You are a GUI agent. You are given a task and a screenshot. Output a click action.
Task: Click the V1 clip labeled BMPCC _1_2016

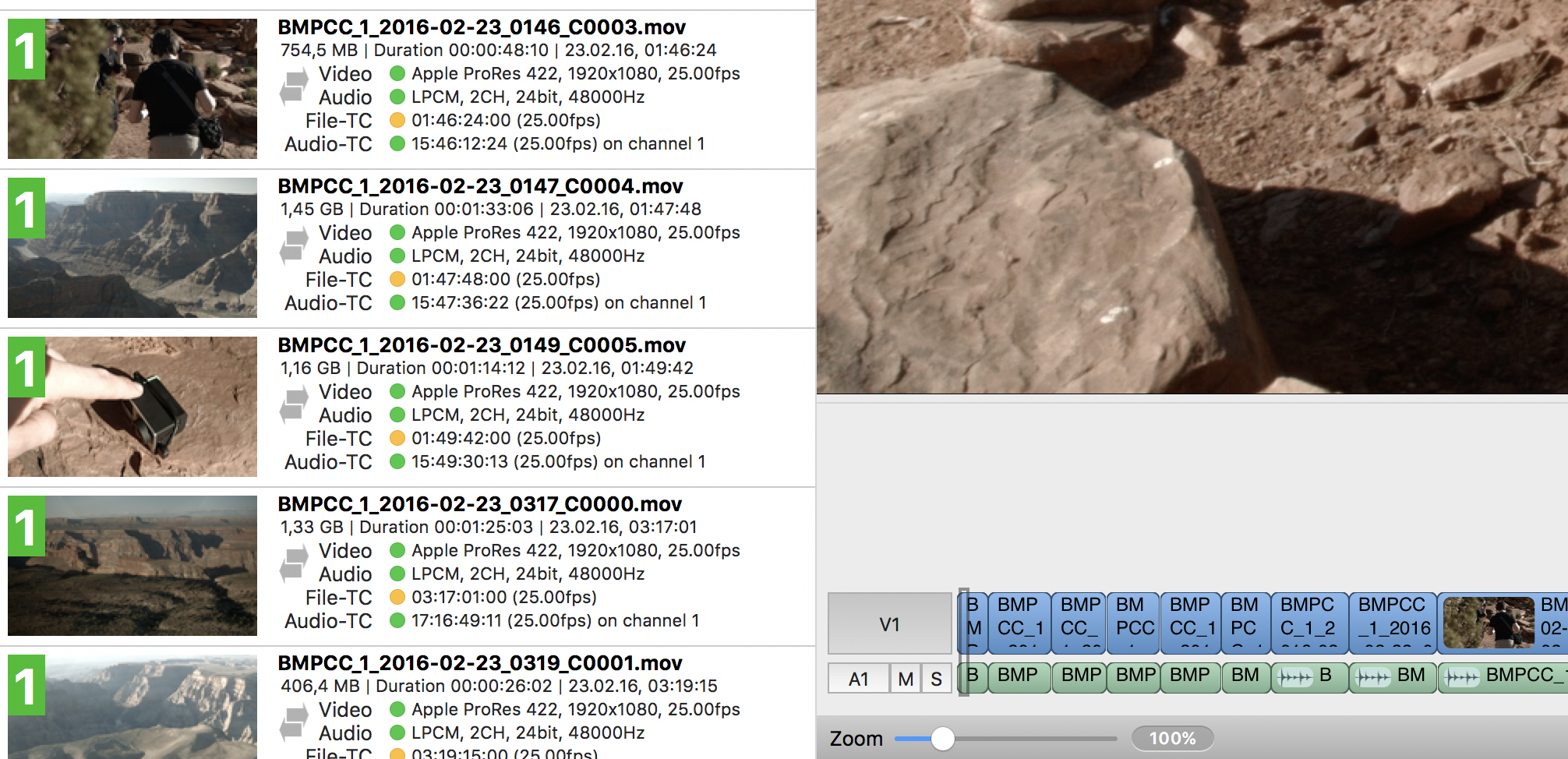click(1393, 623)
